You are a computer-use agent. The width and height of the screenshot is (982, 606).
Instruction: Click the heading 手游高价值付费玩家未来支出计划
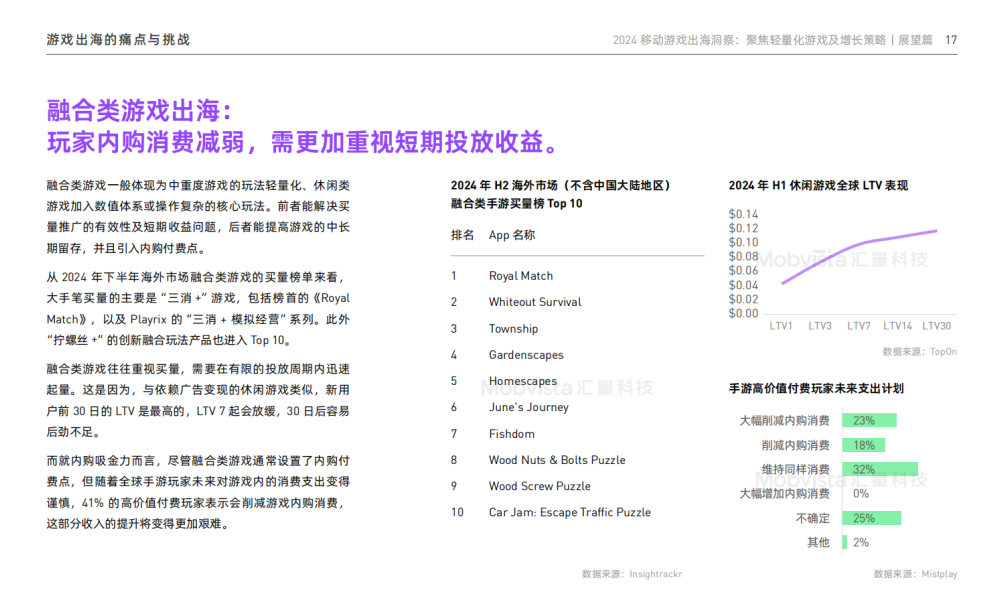click(816, 389)
